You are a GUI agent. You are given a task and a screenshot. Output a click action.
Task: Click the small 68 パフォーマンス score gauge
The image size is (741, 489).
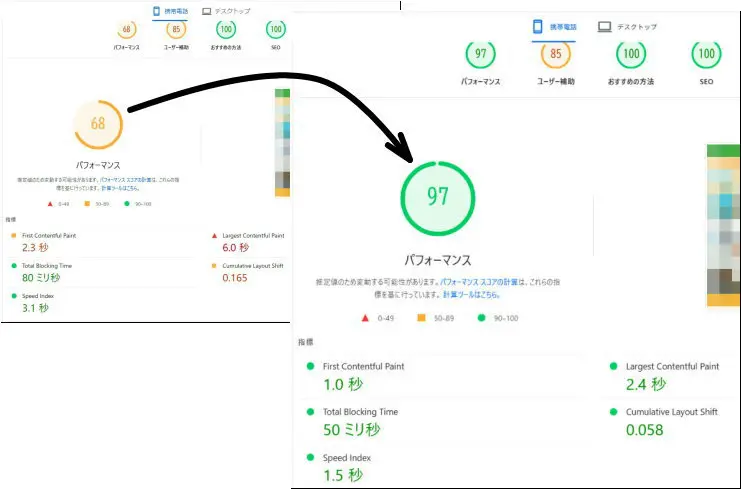pyautogui.click(x=125, y=31)
